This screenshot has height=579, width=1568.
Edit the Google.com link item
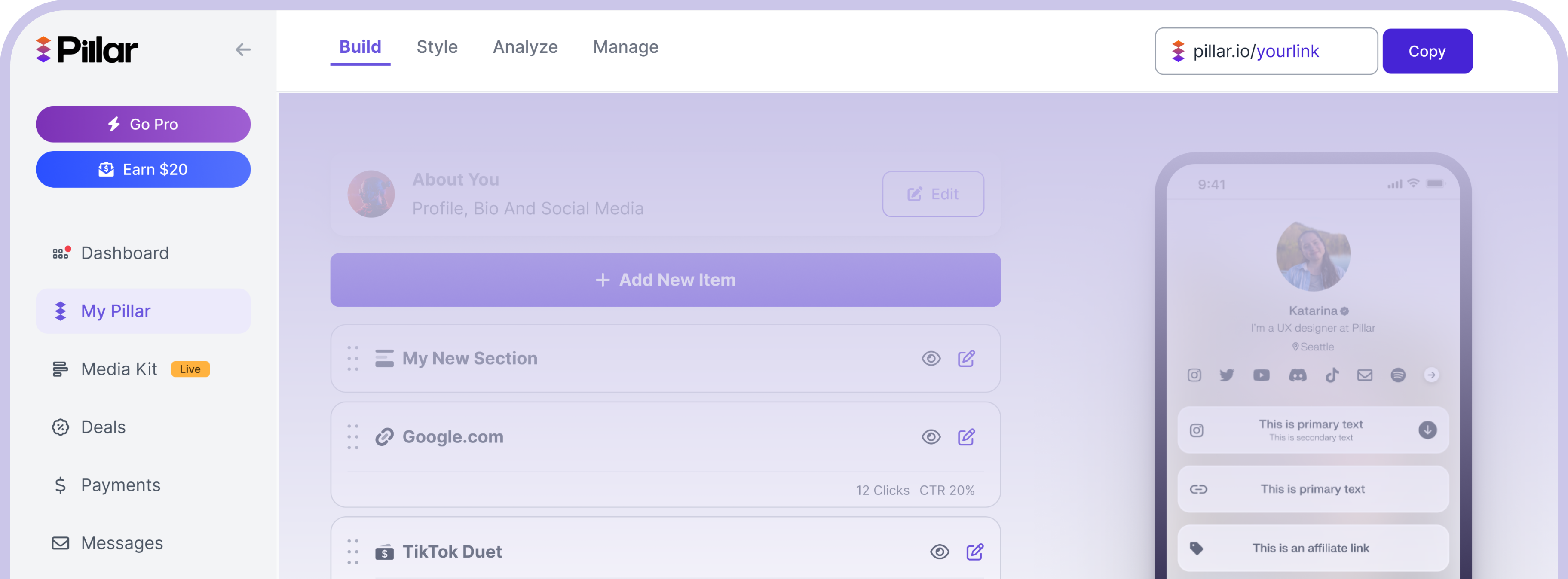tap(967, 437)
